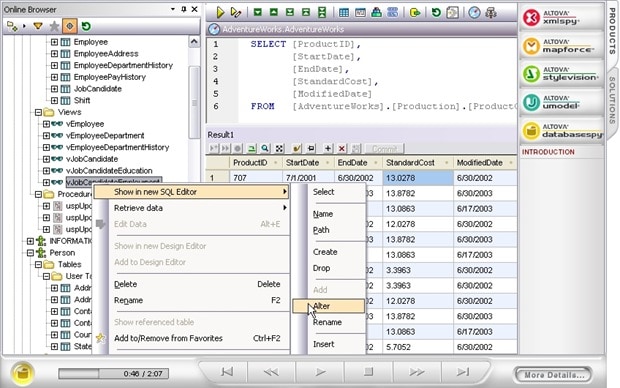
Task: Open StandardCost column sort arrow
Action: click(x=447, y=163)
